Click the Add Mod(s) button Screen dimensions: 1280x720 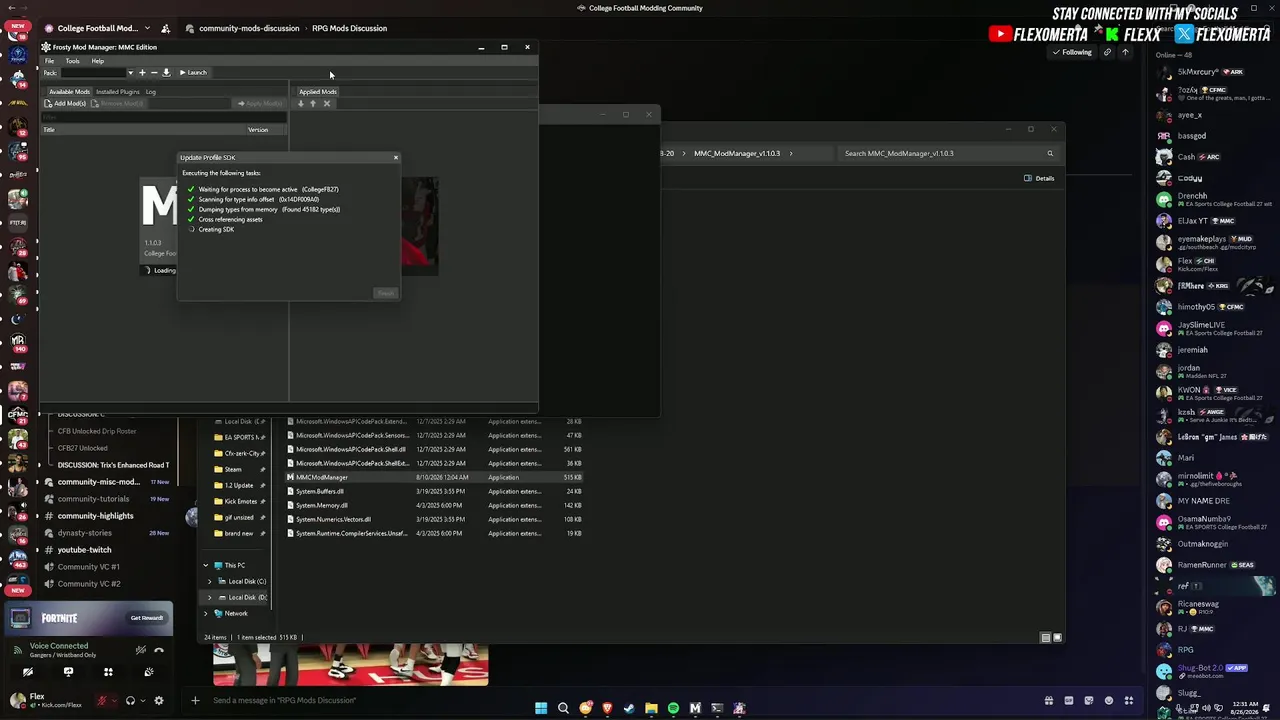(66, 103)
